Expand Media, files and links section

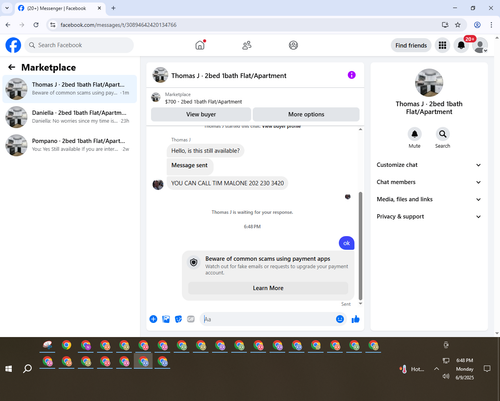(x=429, y=199)
